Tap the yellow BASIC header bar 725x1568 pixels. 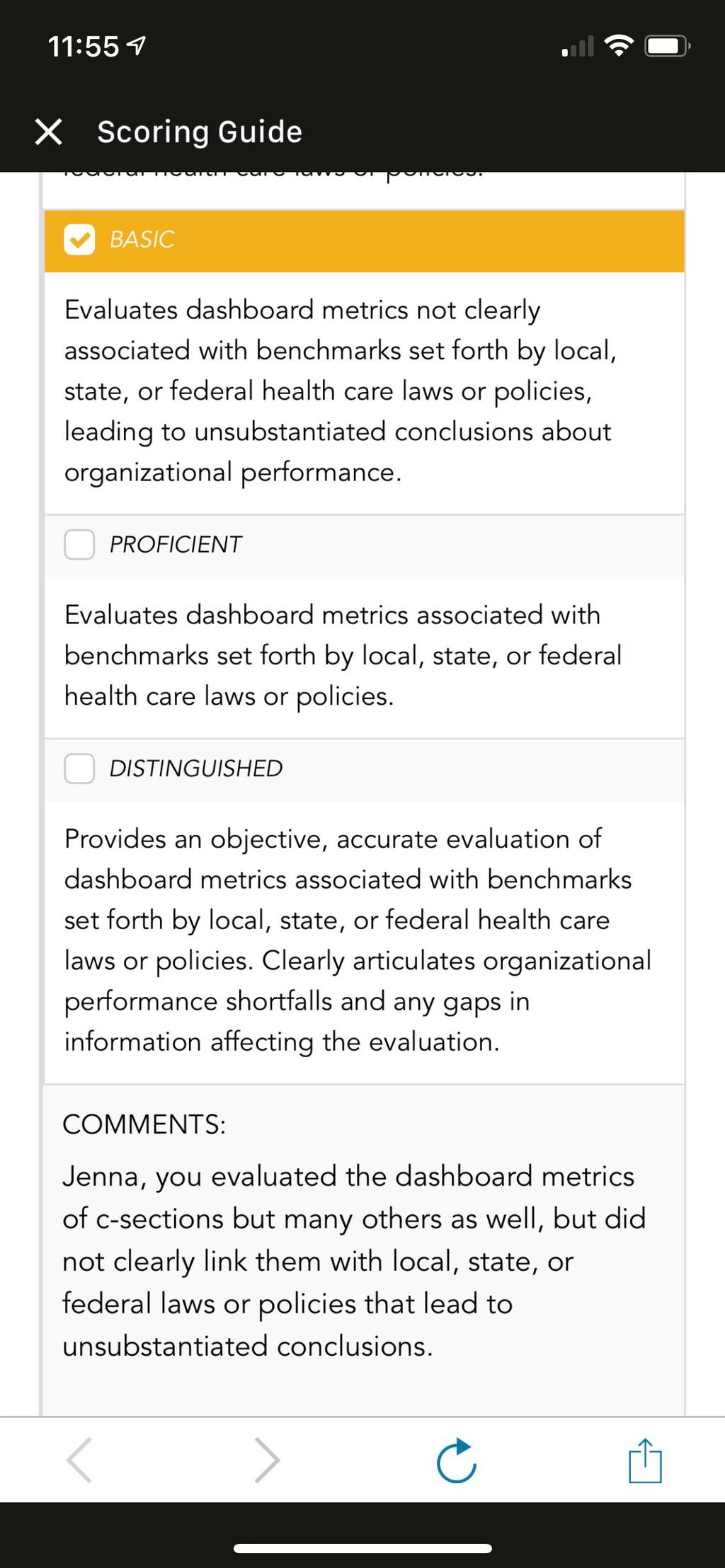[x=364, y=241]
